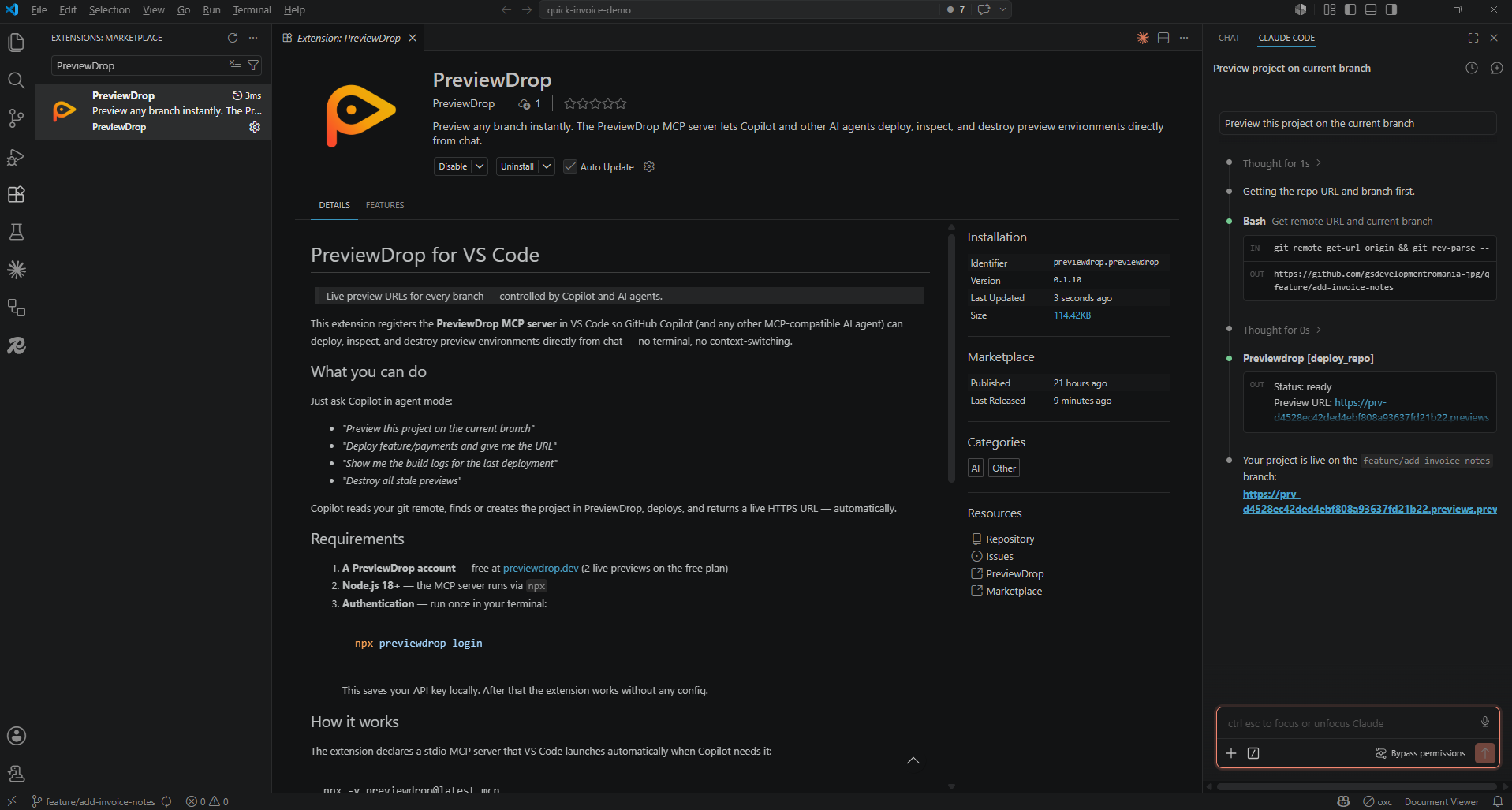The image size is (1512, 810).
Task: Start a new Claude Code conversation
Action: (1497, 68)
